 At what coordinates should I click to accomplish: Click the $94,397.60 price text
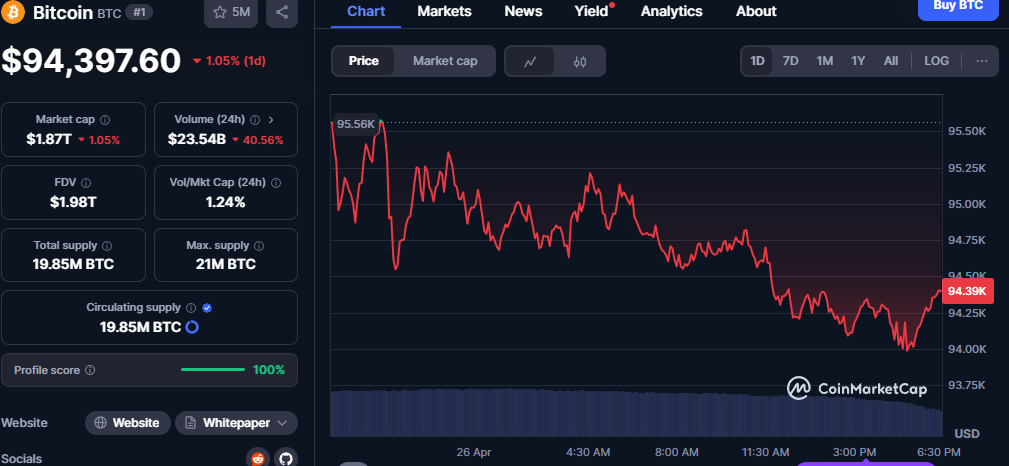[91, 61]
